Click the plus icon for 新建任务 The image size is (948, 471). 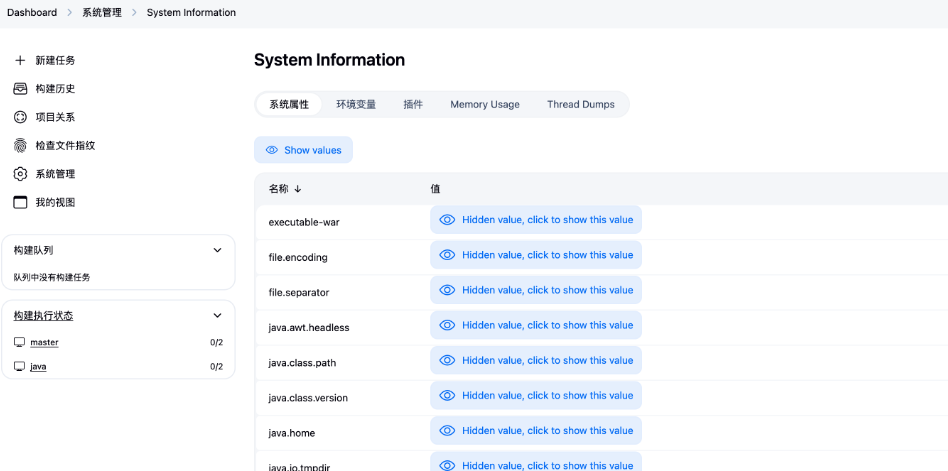click(20, 60)
